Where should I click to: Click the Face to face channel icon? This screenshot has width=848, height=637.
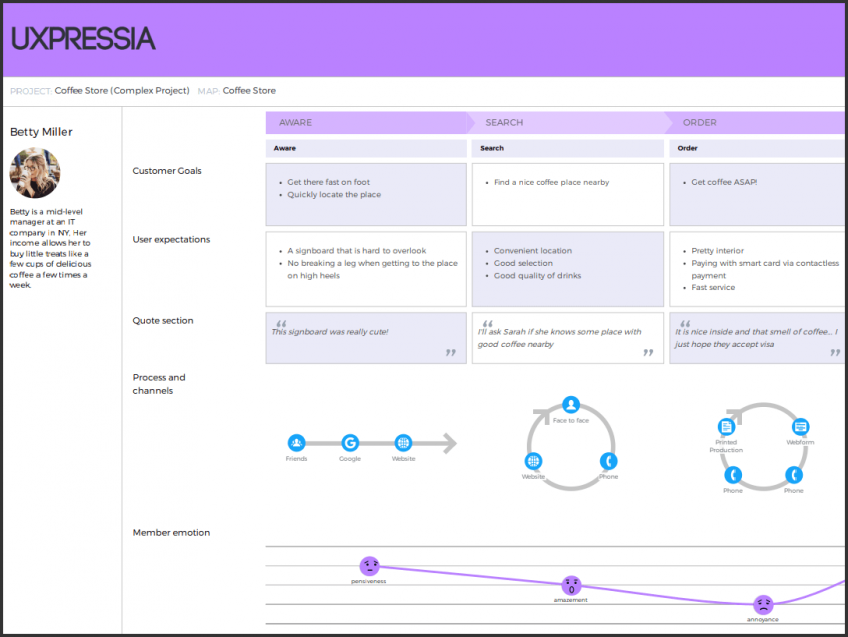tap(569, 407)
